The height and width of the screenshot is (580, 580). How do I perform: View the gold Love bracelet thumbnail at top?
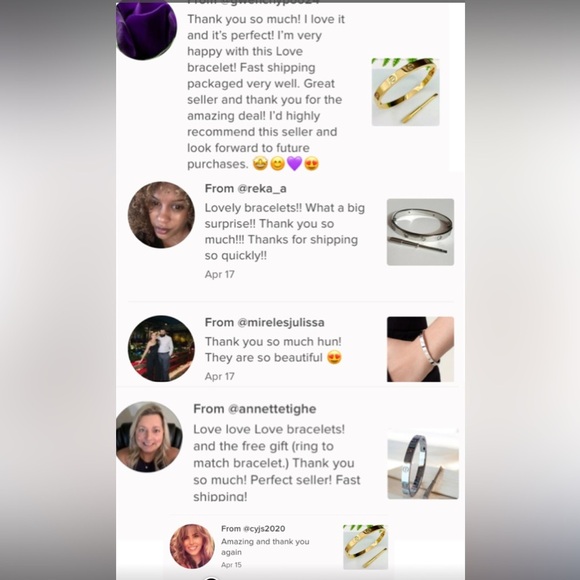click(405, 92)
